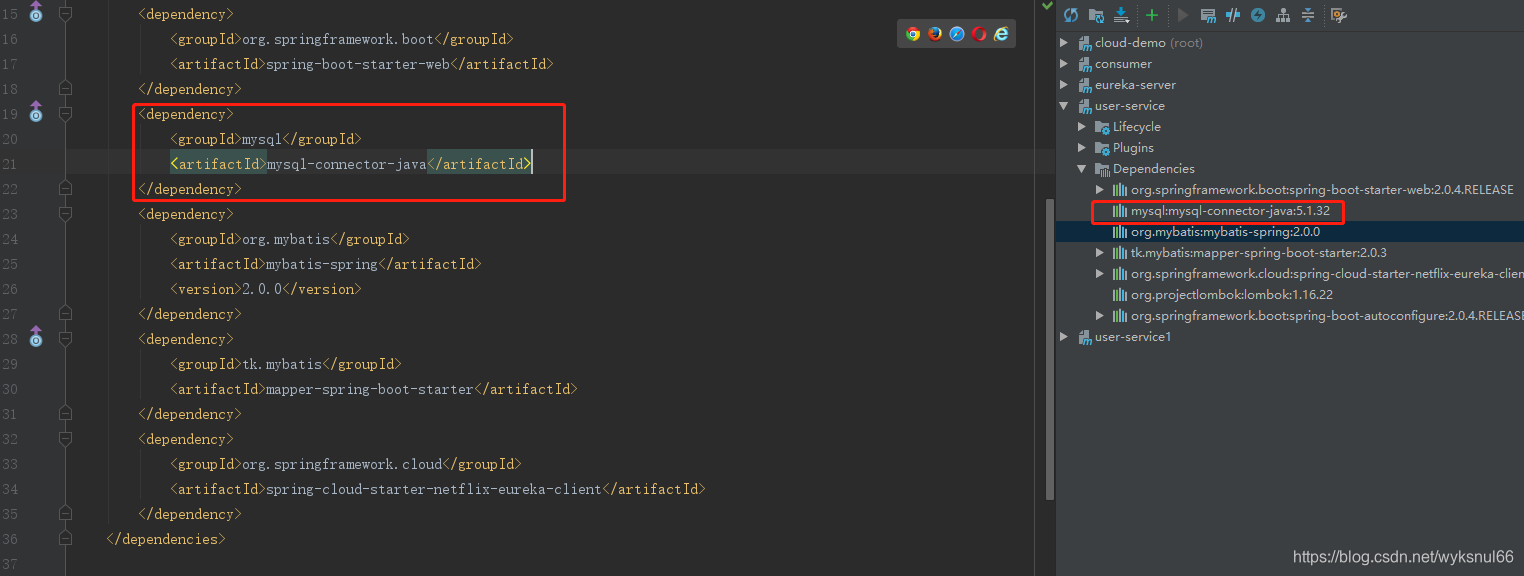Open page in Firefox browser icon

click(935, 34)
